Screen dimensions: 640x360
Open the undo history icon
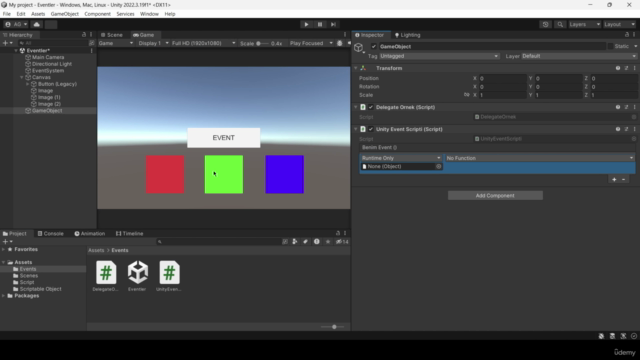[545, 24]
